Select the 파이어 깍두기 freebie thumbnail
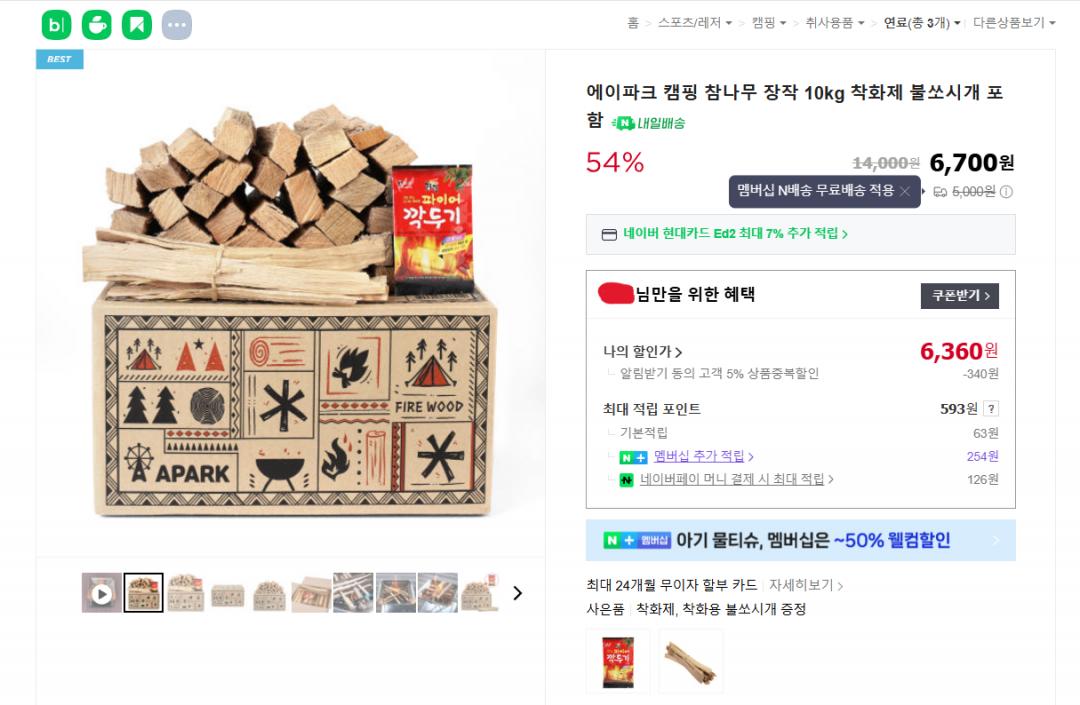Viewport: 1080px width, 705px height. (x=618, y=661)
